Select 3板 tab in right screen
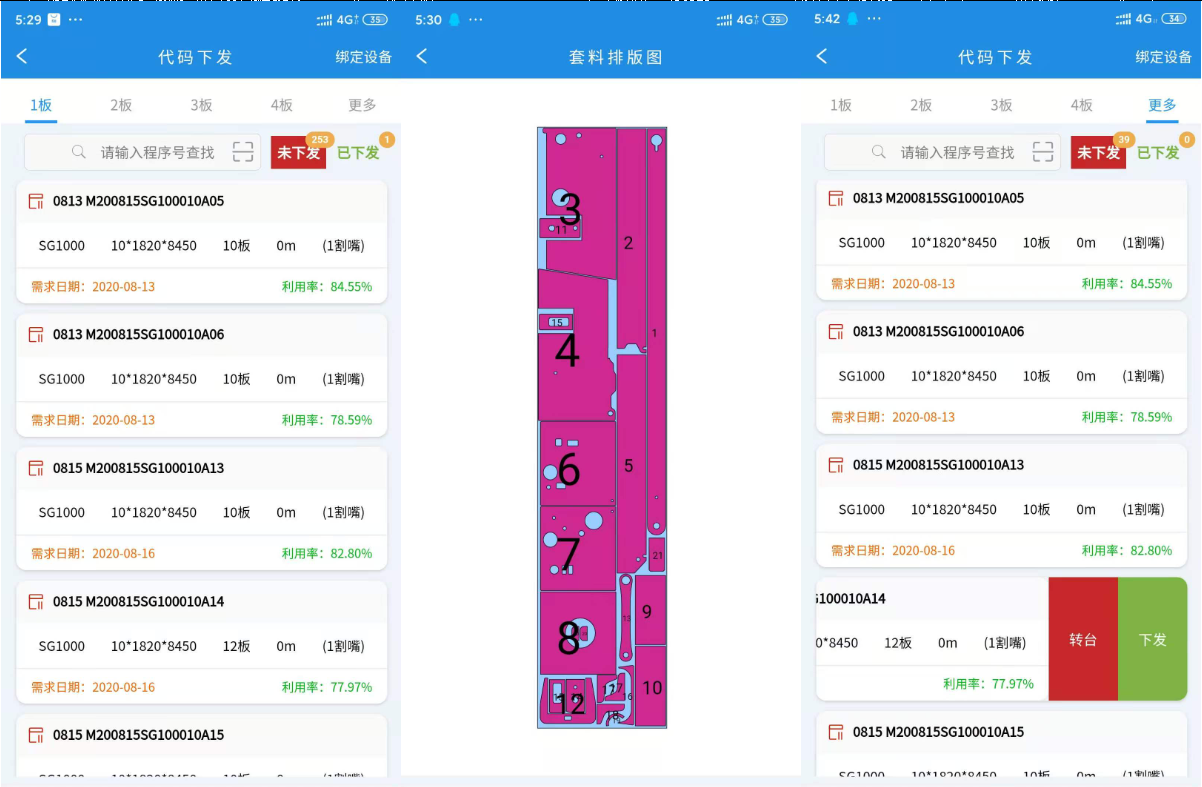This screenshot has height=787, width=1202. (x=1001, y=105)
